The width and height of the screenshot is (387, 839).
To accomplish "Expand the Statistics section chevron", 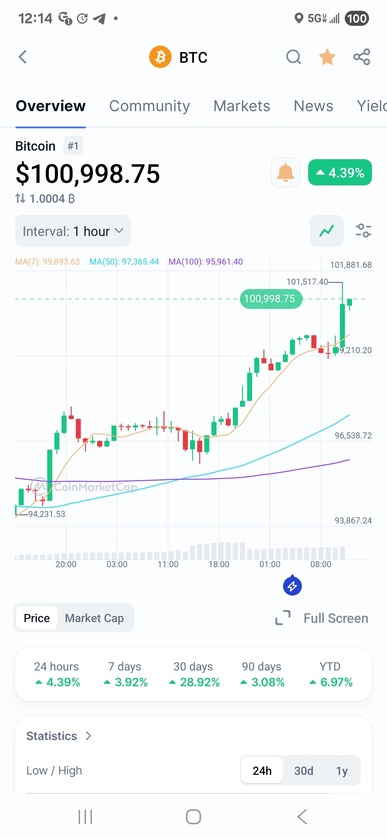I will click(x=88, y=736).
